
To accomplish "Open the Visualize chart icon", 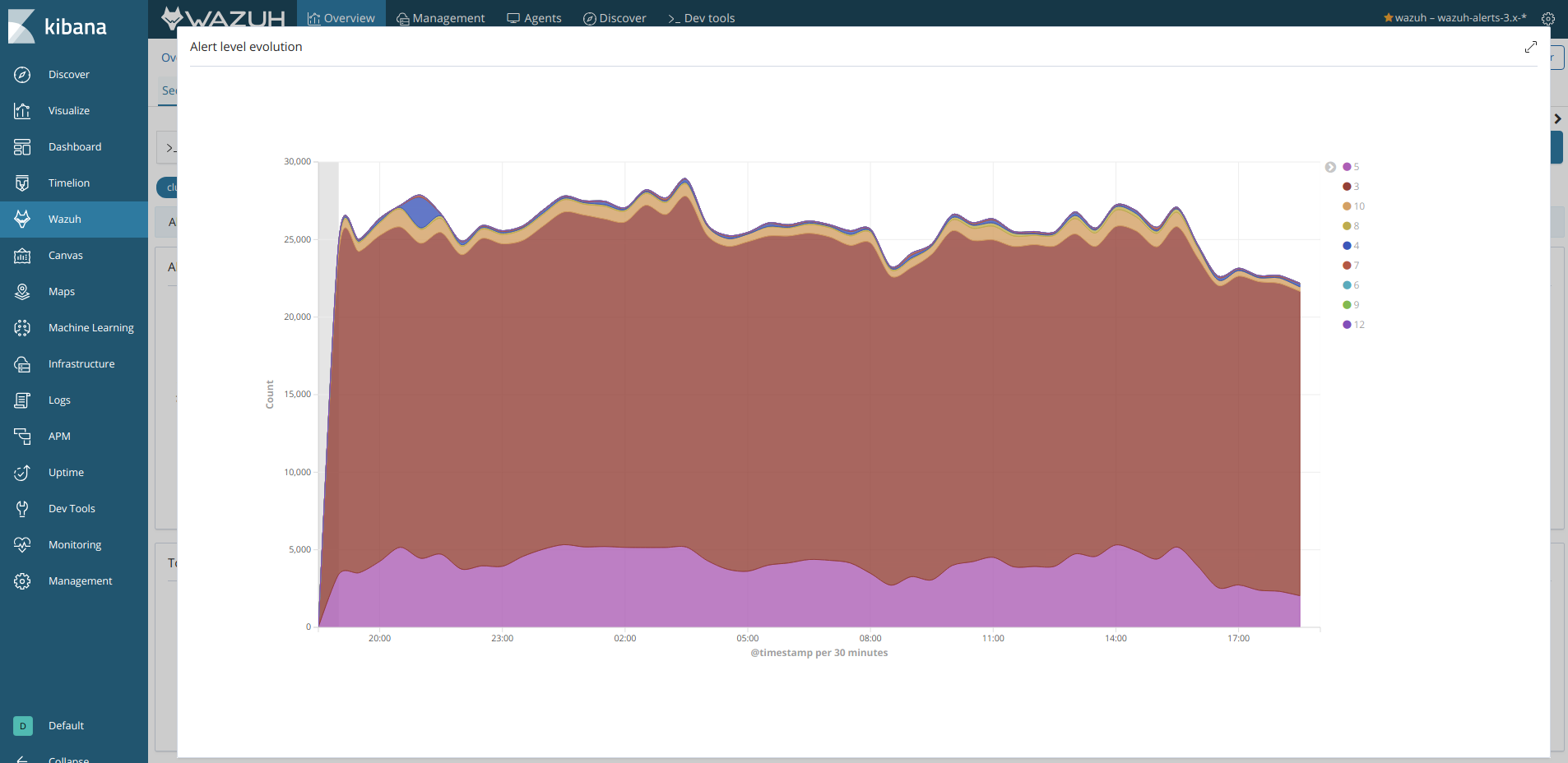I will point(22,111).
